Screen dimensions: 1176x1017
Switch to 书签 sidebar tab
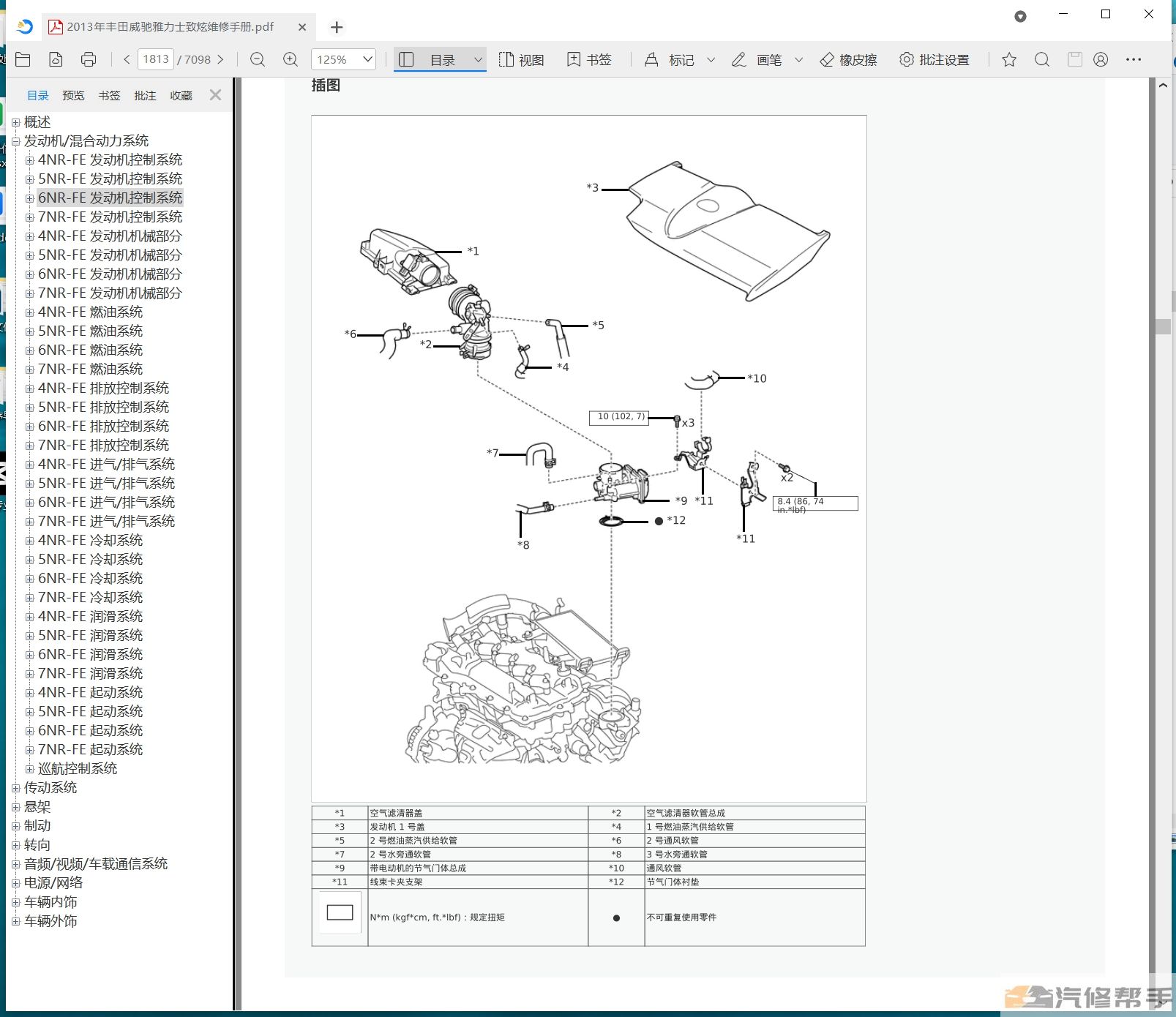click(x=109, y=96)
